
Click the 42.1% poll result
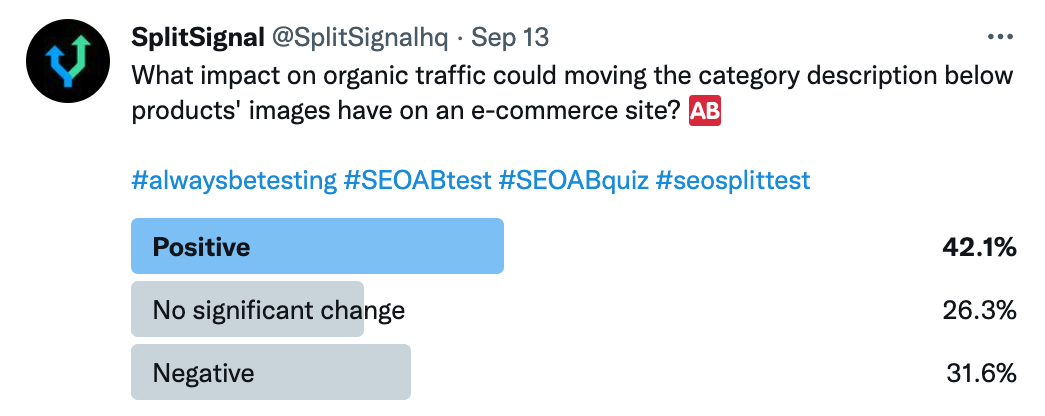pos(979,248)
